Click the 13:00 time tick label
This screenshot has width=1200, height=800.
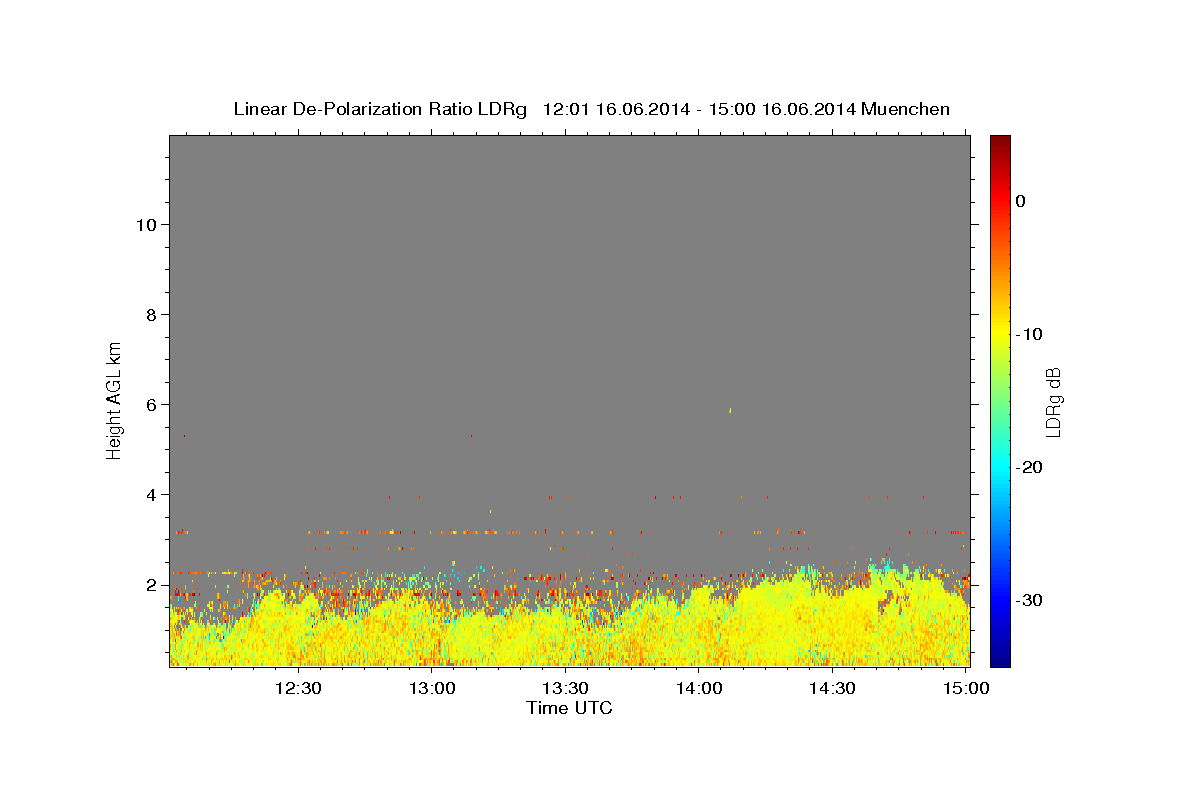point(433,688)
